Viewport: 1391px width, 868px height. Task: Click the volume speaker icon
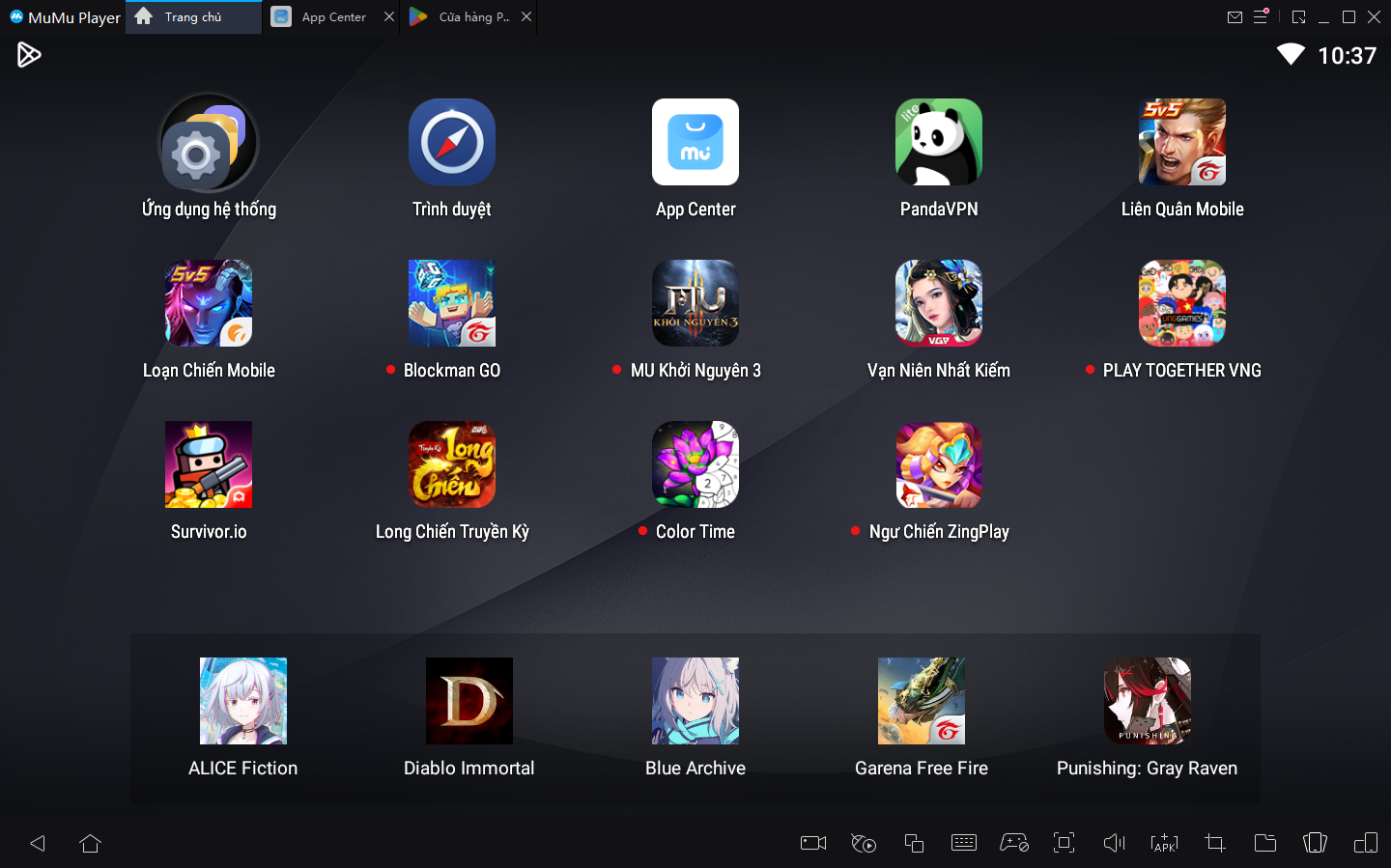click(1114, 843)
